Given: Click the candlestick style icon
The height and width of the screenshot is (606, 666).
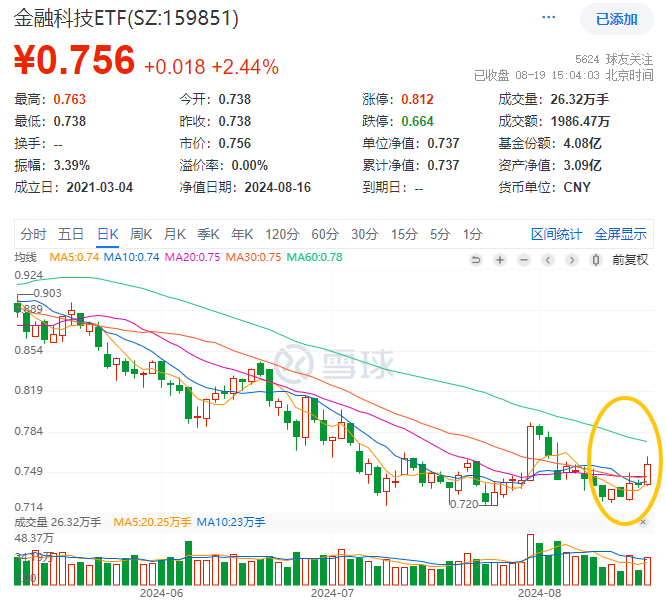Looking at the screenshot, I should point(597,259).
